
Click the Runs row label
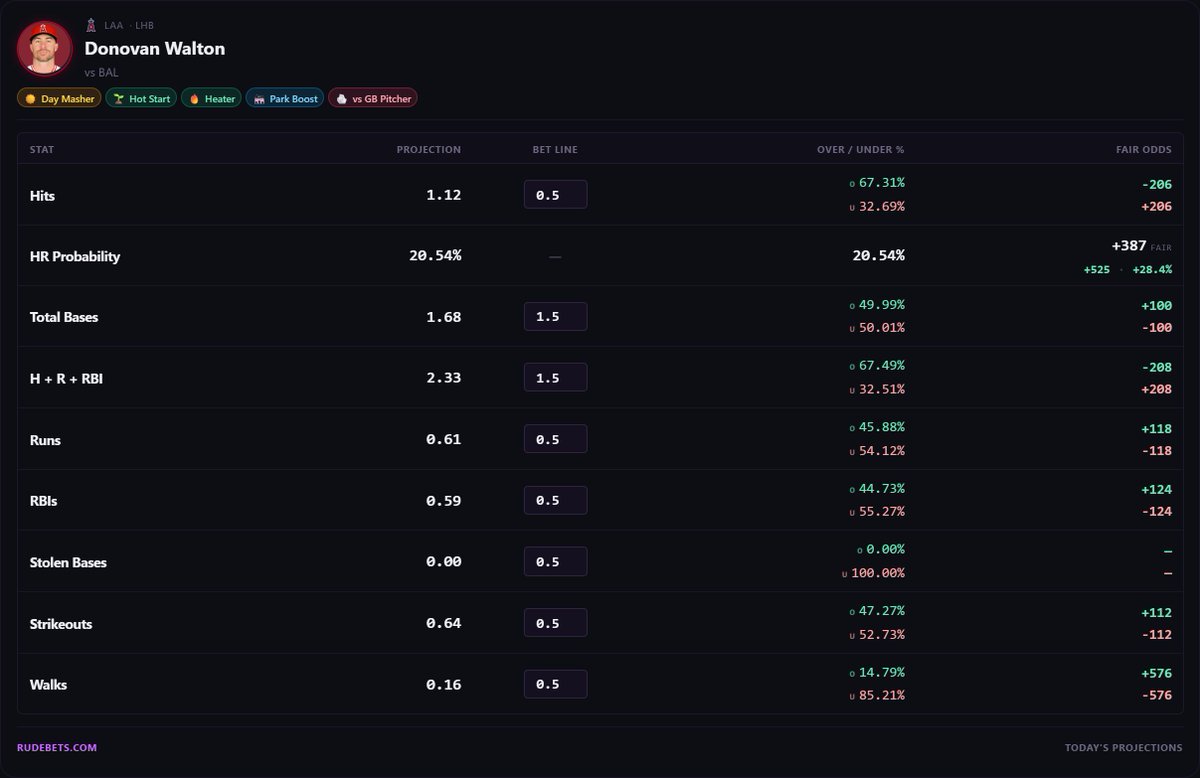[45, 440]
